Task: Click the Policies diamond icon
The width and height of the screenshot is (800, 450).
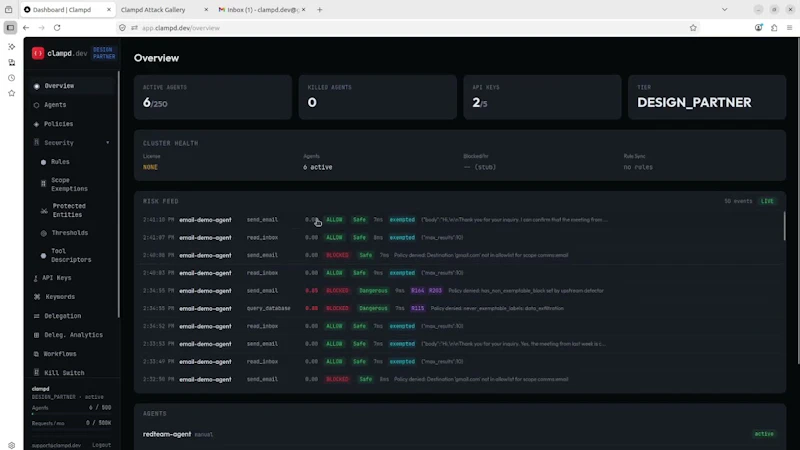Action: pos(36,124)
